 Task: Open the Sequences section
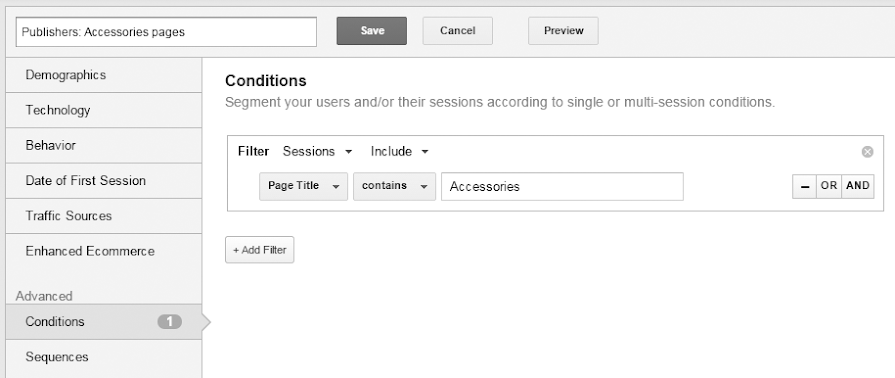[103, 357]
